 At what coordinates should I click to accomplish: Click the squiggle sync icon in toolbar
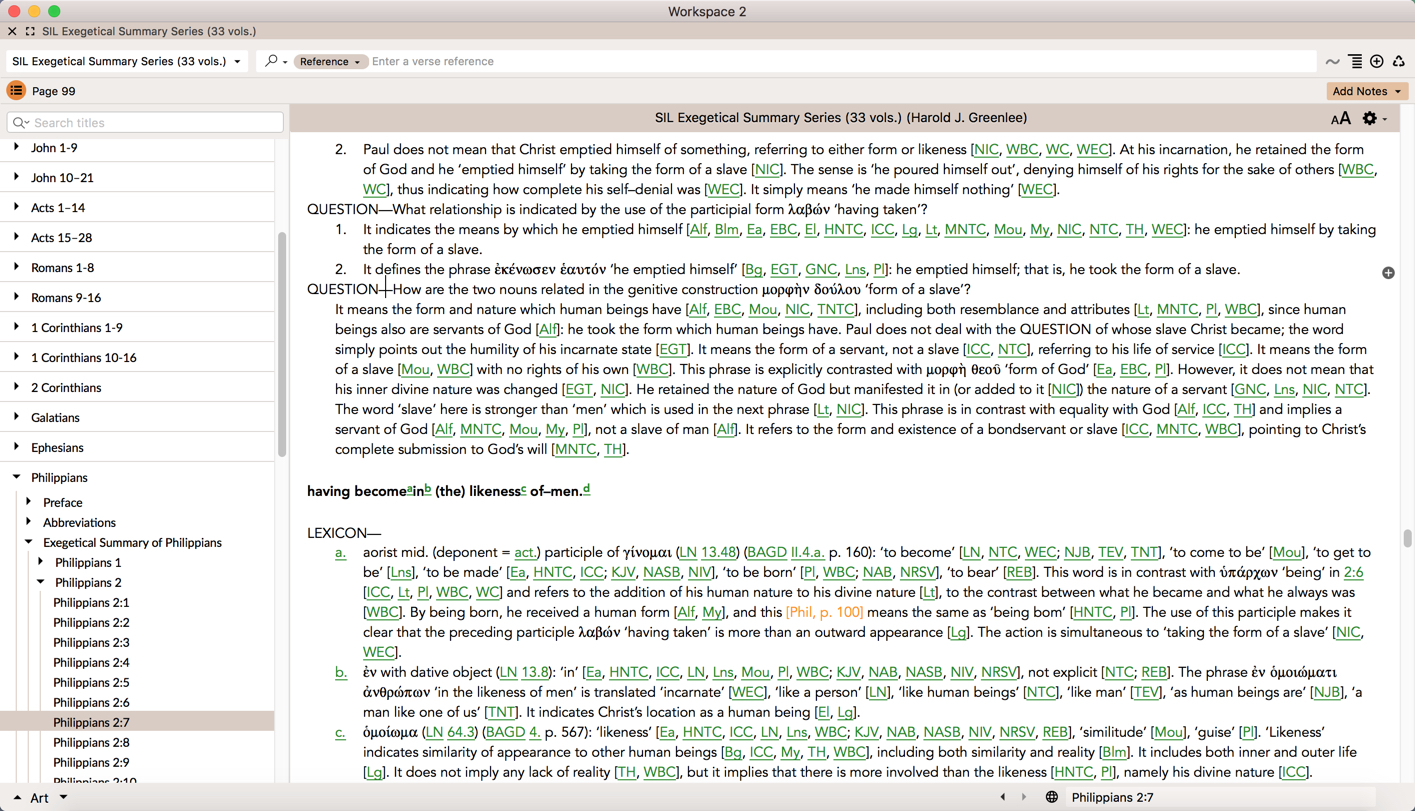[1333, 62]
